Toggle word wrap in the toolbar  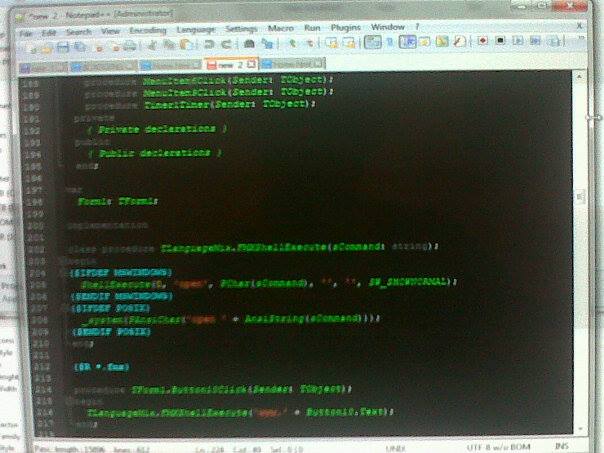click(x=373, y=42)
